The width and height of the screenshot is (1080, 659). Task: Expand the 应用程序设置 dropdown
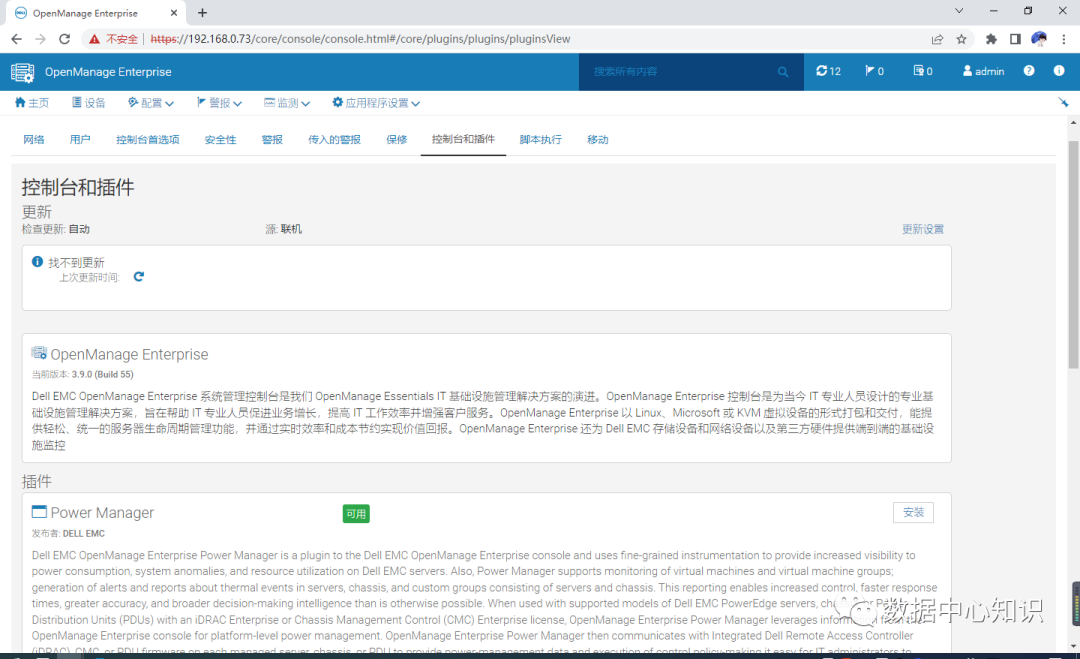[376, 103]
